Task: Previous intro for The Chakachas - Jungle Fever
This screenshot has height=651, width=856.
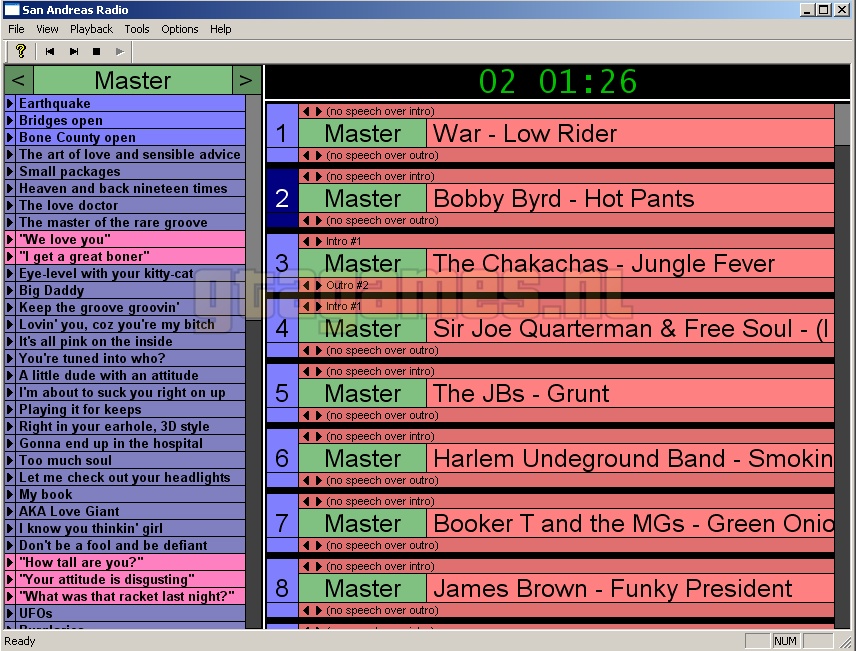Action: 306,241
